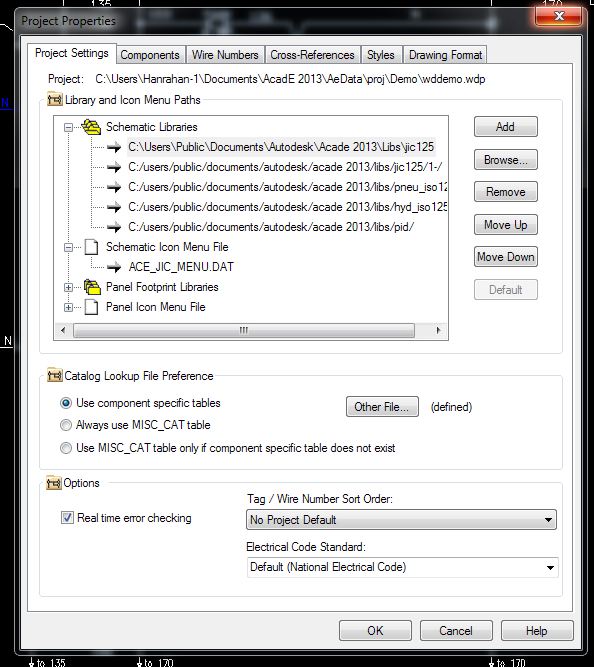This screenshot has width=594, height=667.
Task: Switch to the Wire Numbers tab
Action: coord(225,55)
